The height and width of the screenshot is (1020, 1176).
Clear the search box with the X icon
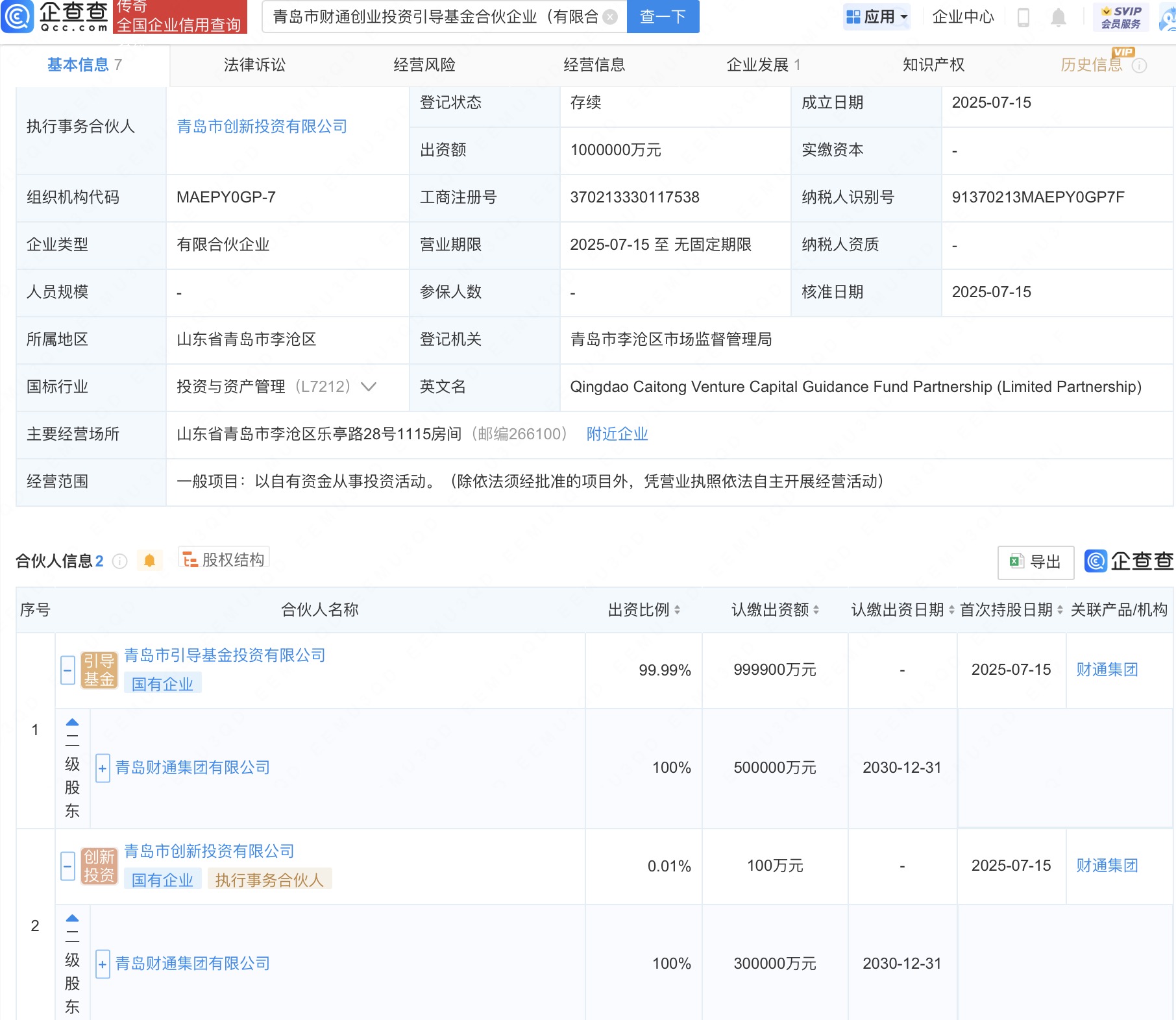610,17
